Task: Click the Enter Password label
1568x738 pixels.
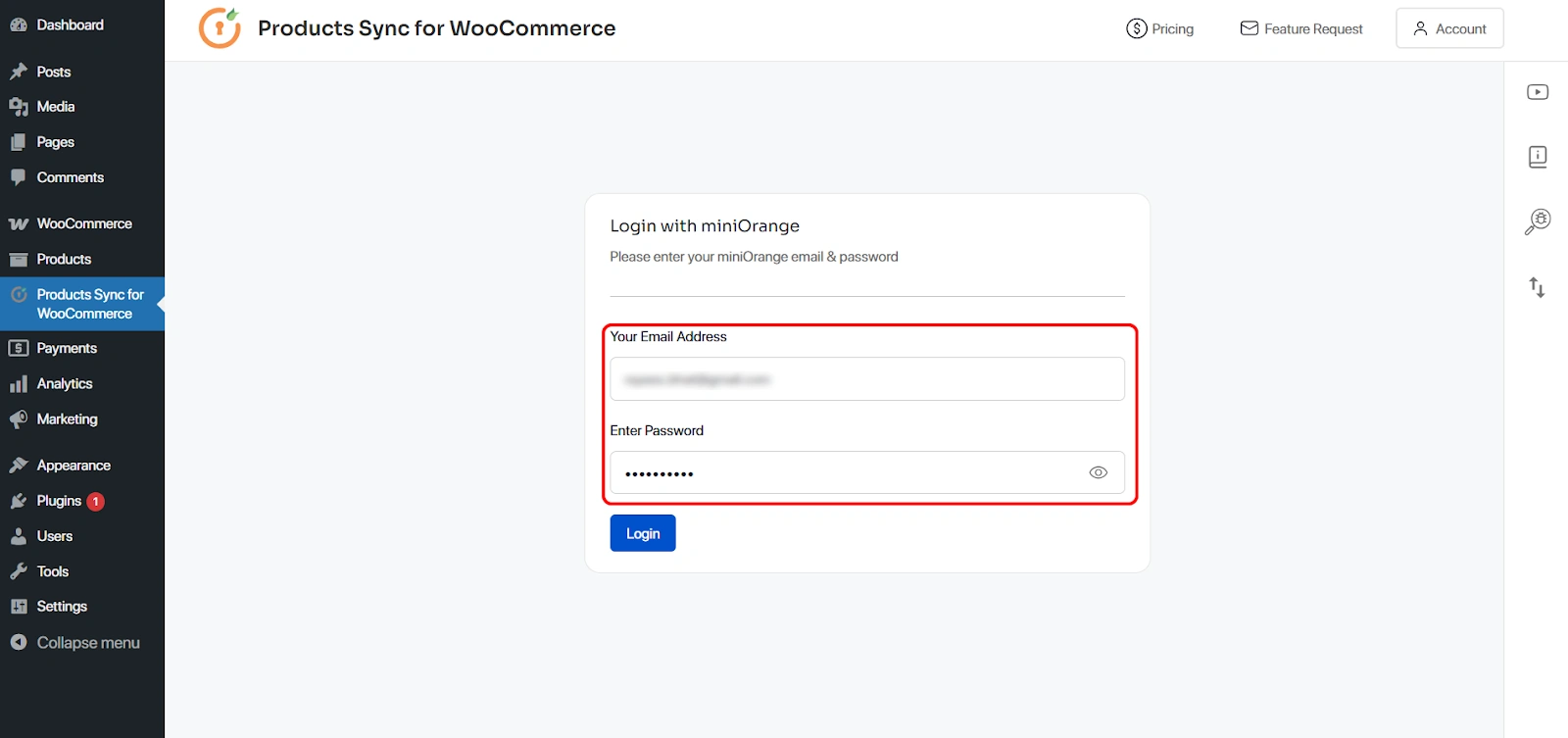Action: (657, 430)
